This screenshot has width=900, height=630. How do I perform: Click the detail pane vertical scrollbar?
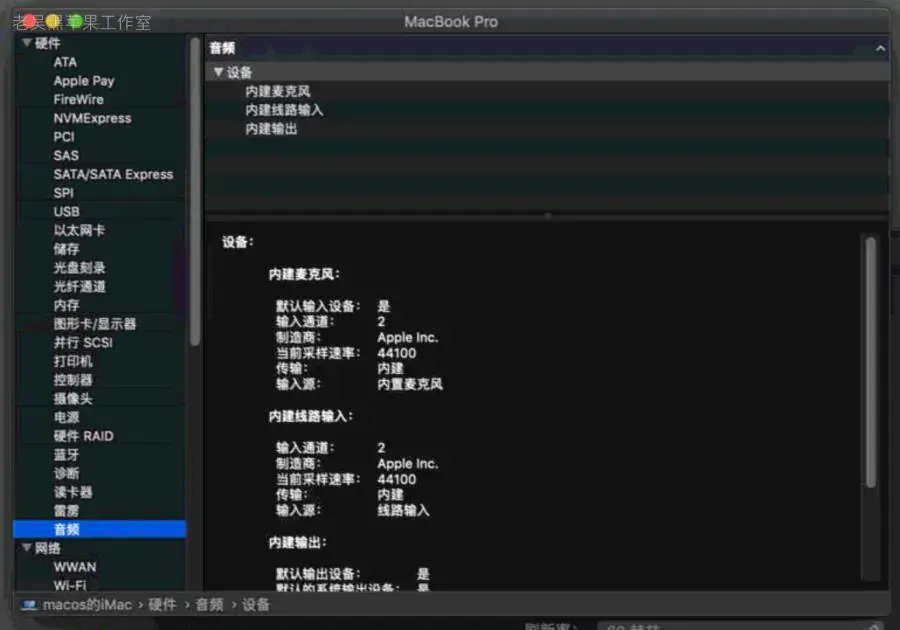click(x=871, y=363)
